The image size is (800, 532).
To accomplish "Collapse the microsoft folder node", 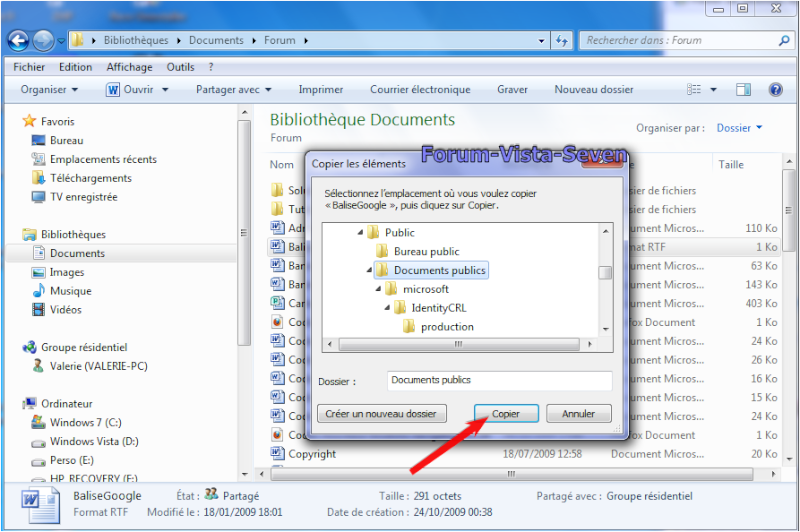I will [378, 289].
